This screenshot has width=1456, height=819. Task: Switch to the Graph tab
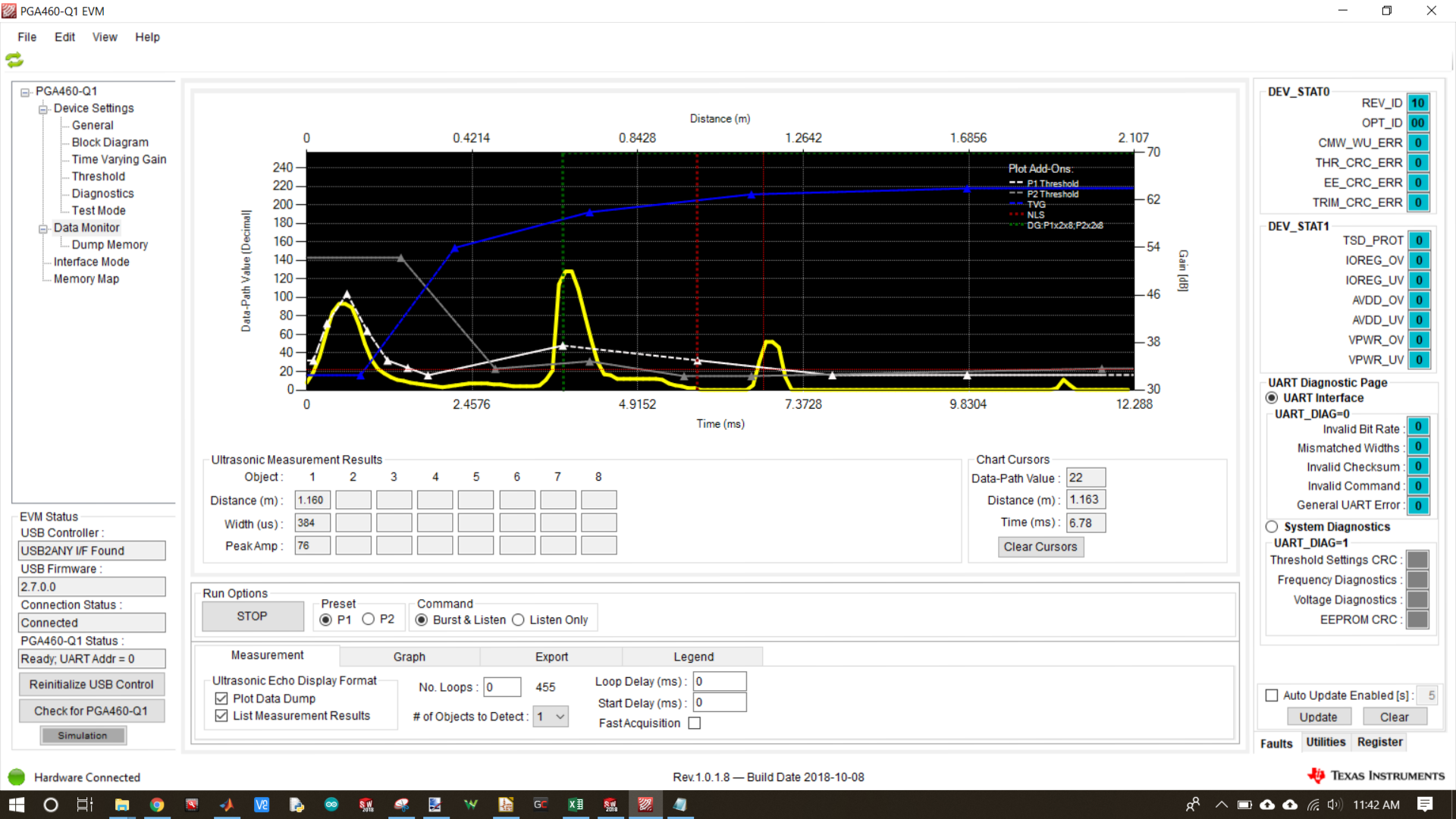[x=409, y=657]
